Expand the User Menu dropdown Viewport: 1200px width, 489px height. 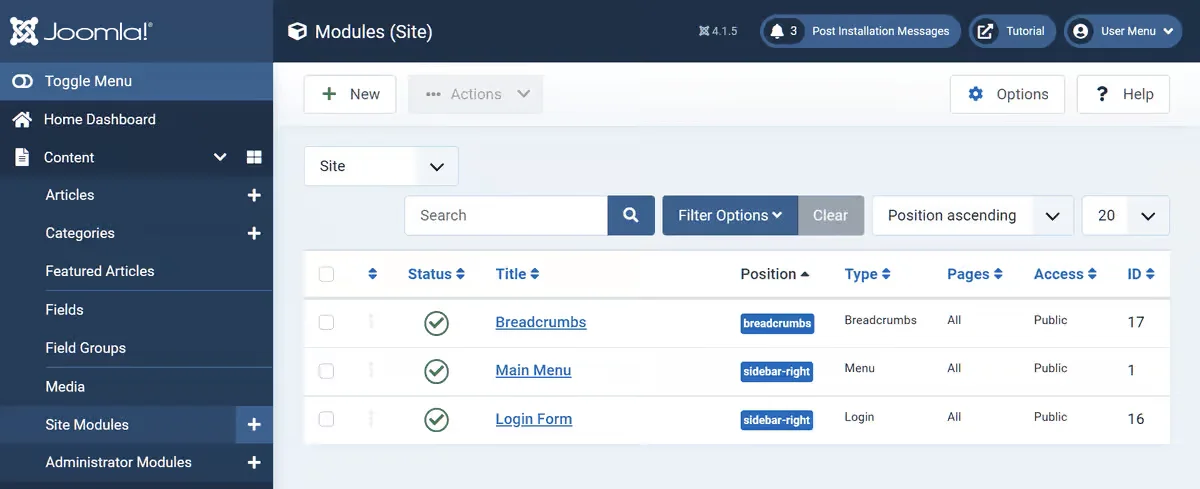tap(1123, 31)
